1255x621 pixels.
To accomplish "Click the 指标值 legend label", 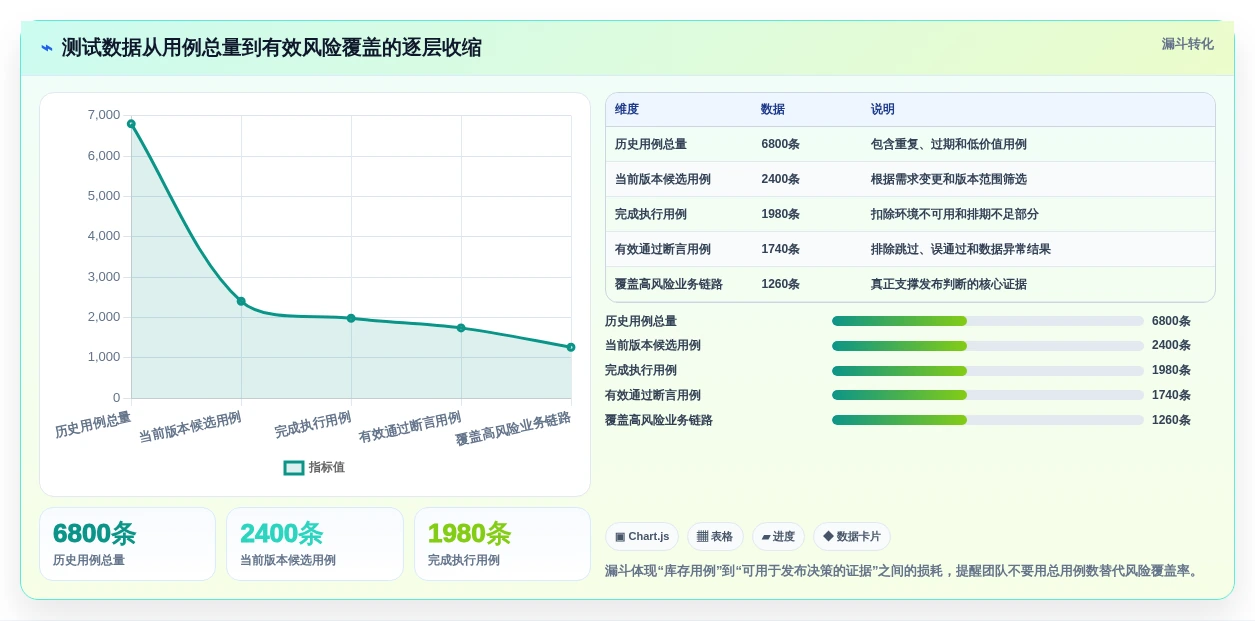I will [327, 467].
